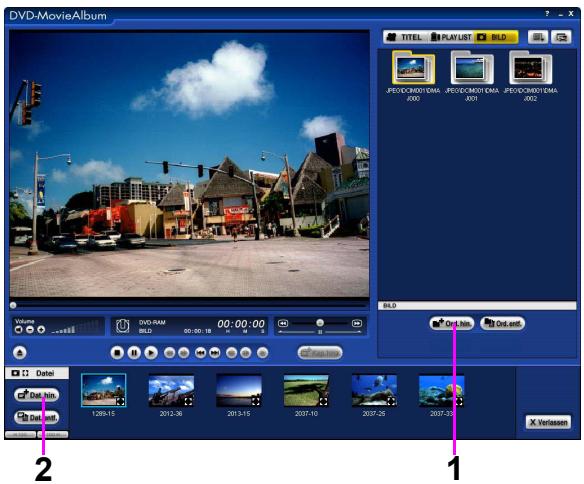
Task: Click fullscreen icon on thumbnail 2013-15
Action: [256, 401]
